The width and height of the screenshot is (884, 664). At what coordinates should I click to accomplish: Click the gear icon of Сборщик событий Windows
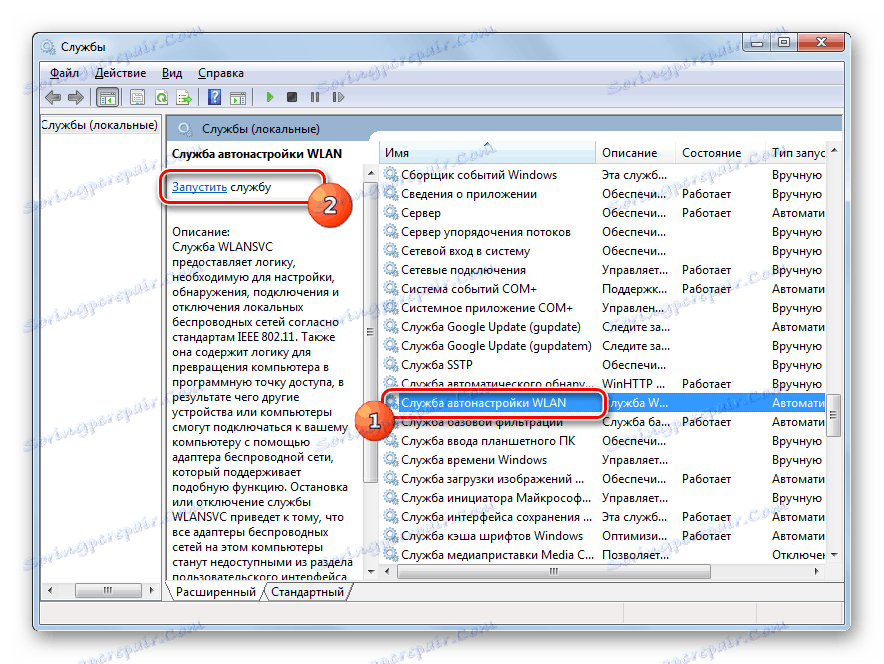pyautogui.click(x=391, y=174)
